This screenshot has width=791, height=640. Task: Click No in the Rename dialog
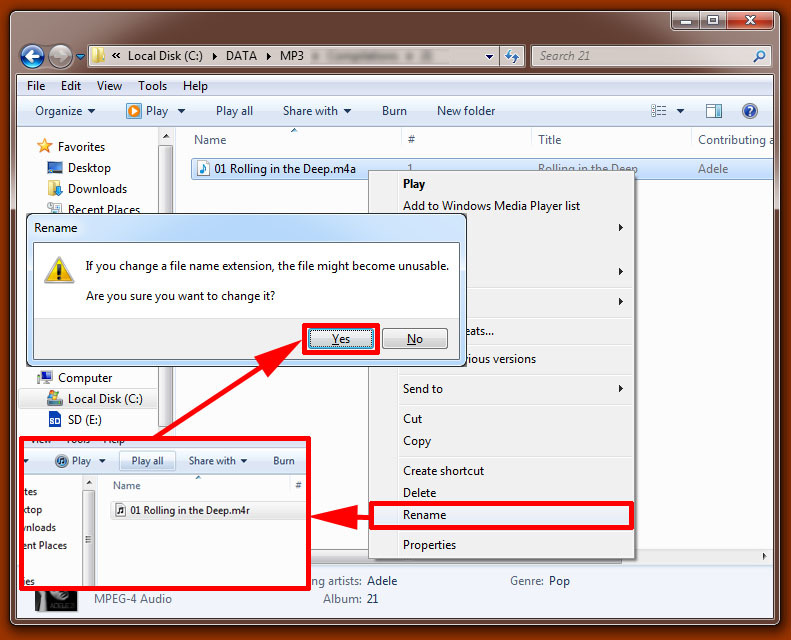point(415,339)
